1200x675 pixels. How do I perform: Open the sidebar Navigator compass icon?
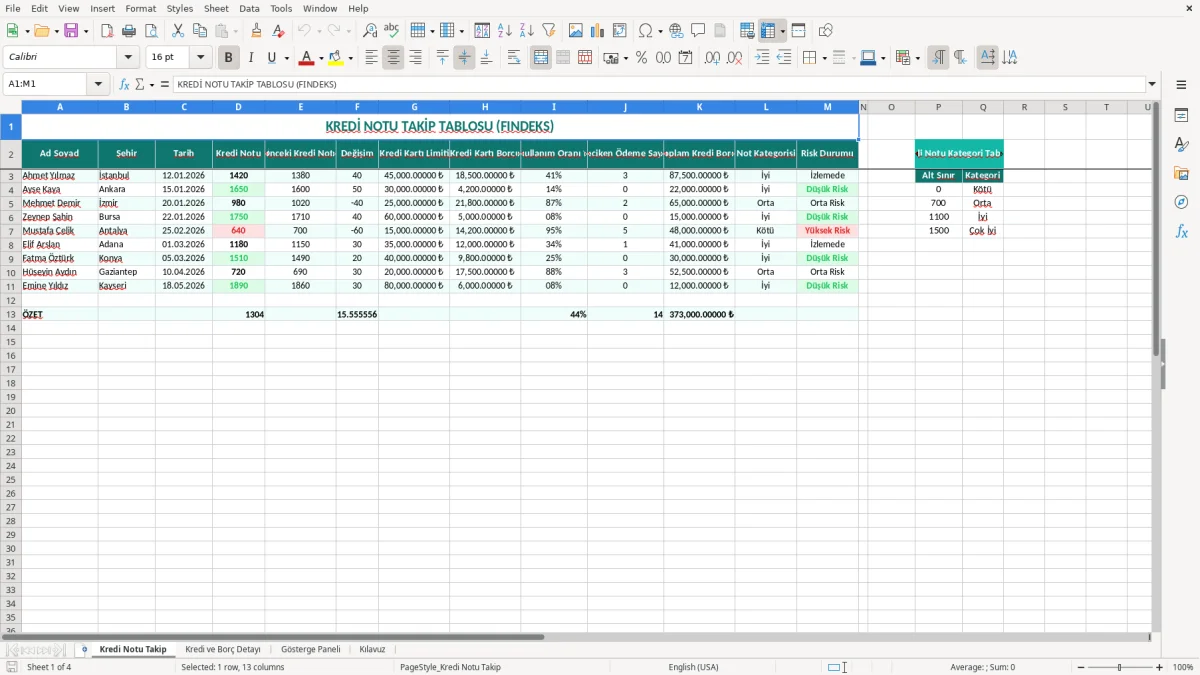[x=1181, y=202]
